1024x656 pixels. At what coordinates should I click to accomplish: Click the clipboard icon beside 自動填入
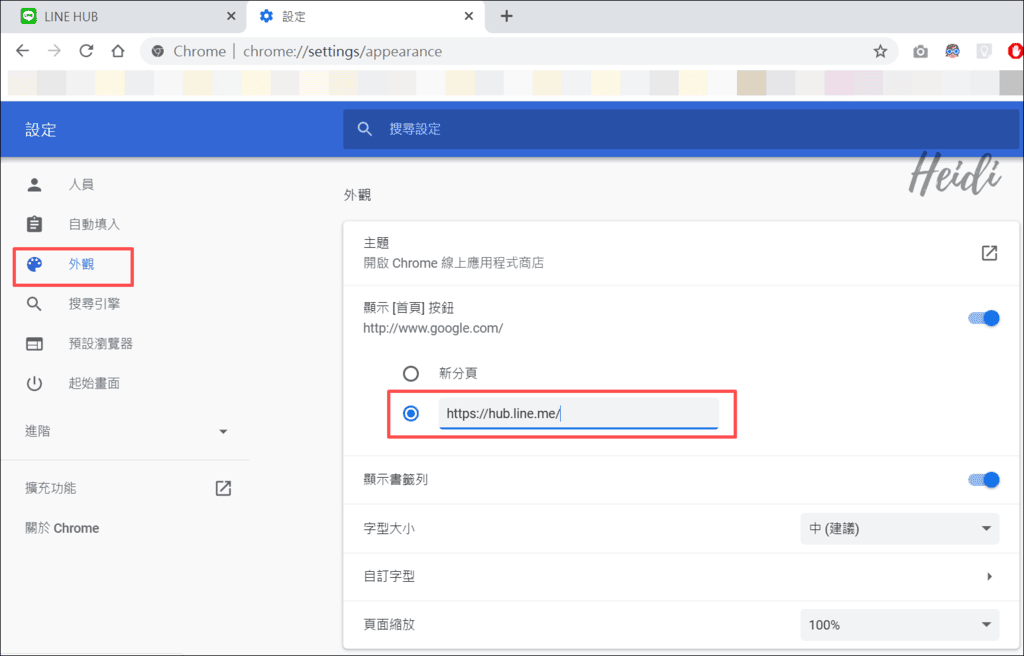tap(35, 224)
